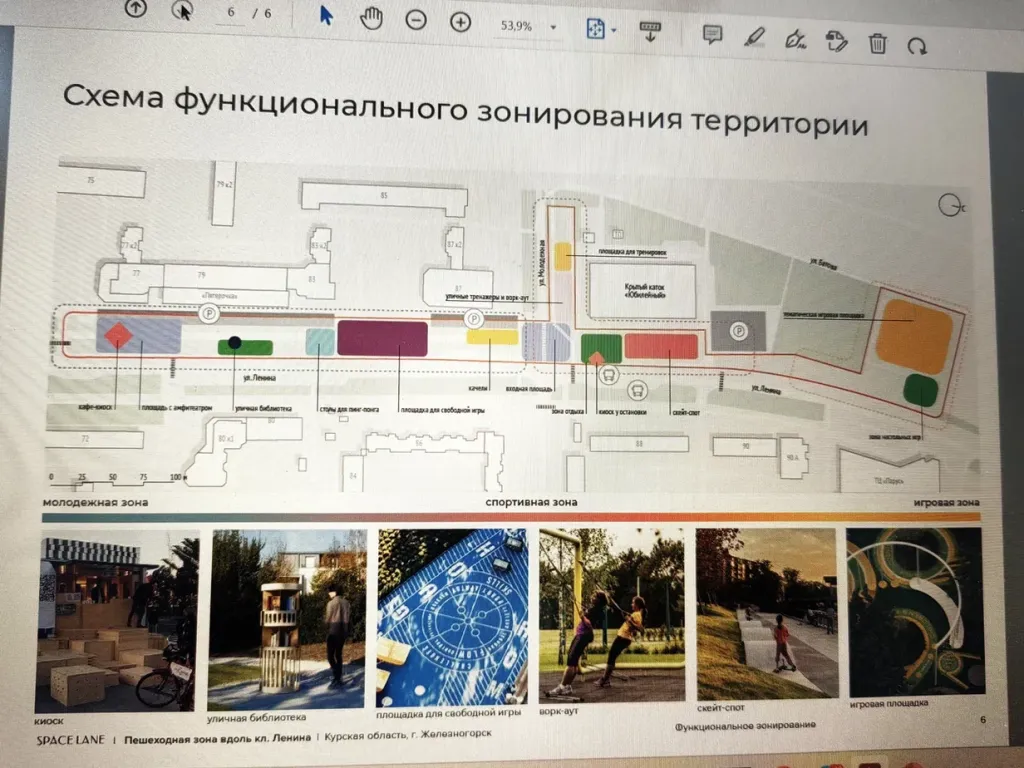Activate the hand pan tool

pyautogui.click(x=371, y=19)
